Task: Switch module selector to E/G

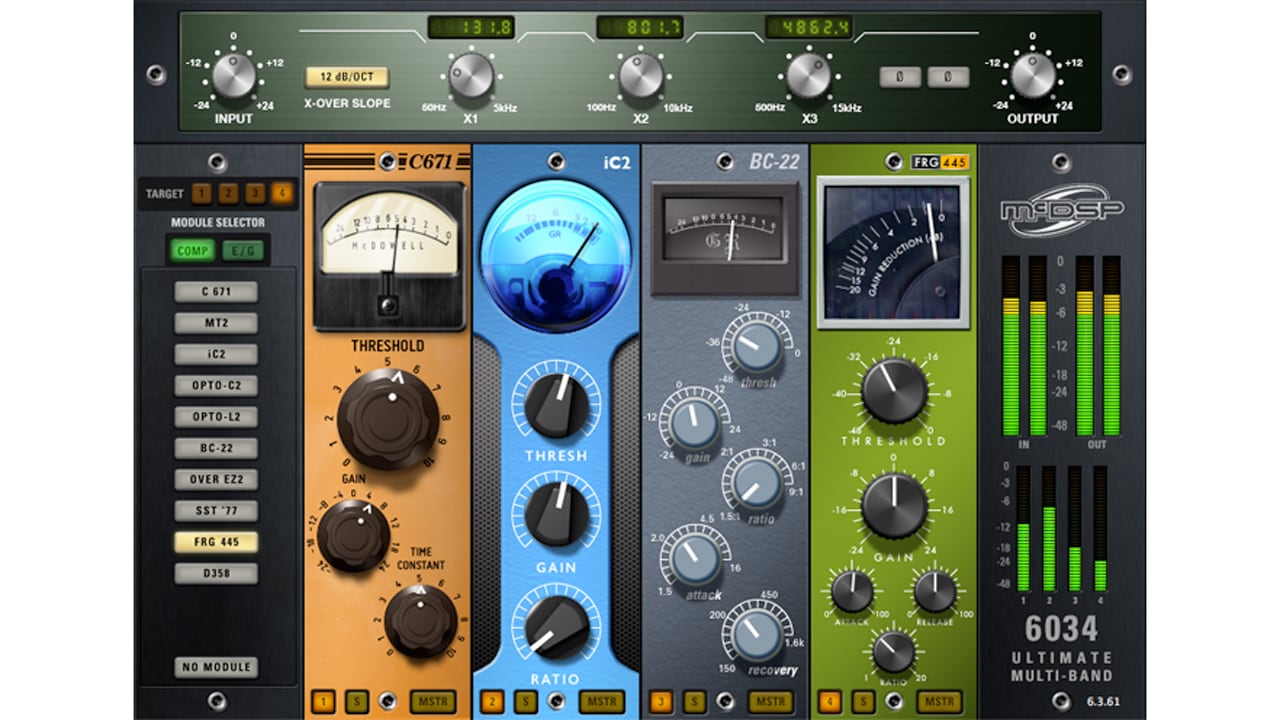Action: pos(242,250)
